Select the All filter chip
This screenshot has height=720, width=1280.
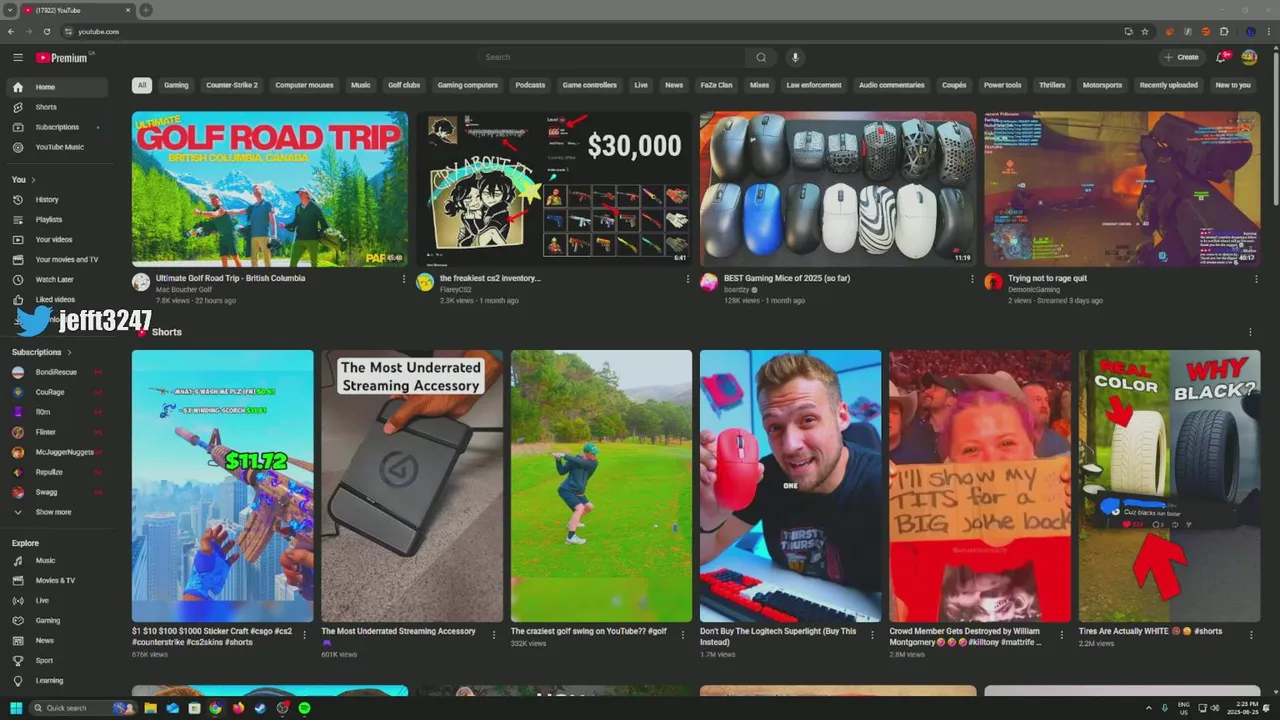coord(142,85)
